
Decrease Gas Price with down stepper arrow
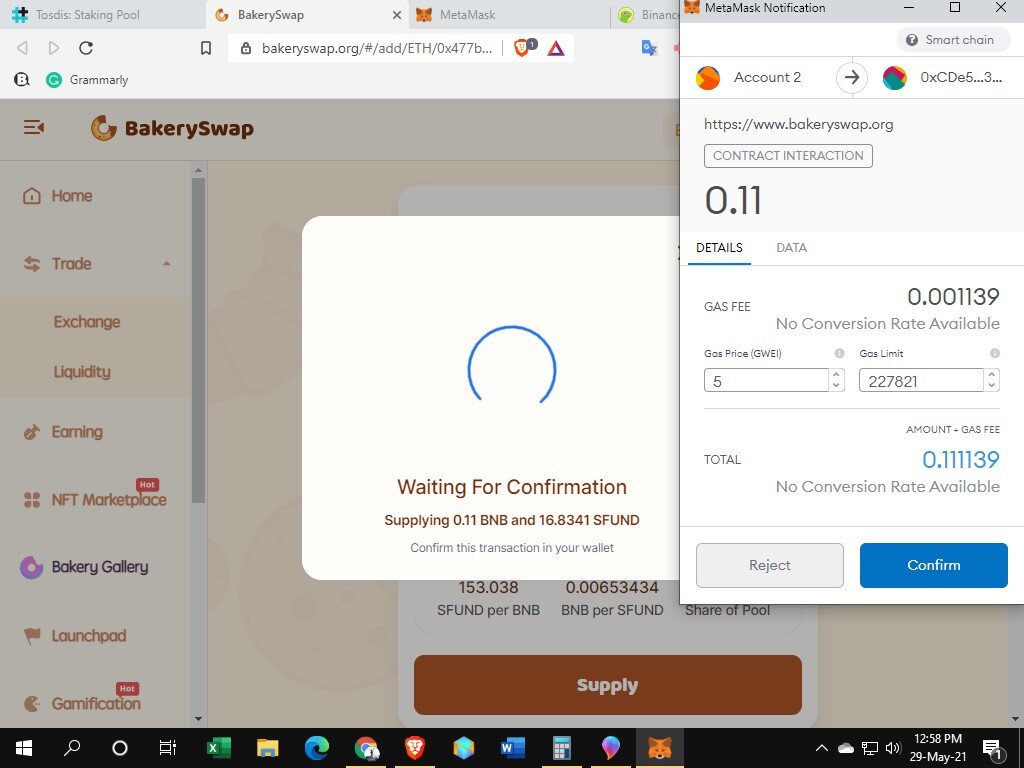[x=836, y=386]
